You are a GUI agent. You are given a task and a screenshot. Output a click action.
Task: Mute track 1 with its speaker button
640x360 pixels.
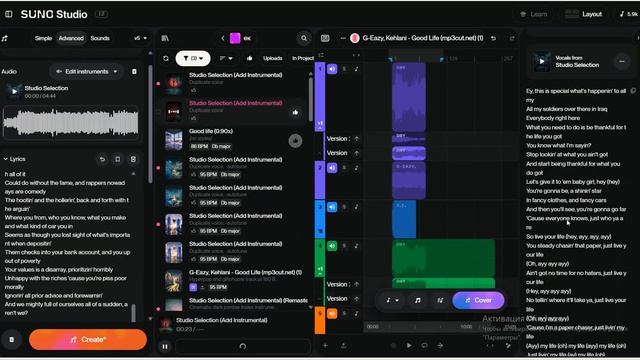(332, 69)
